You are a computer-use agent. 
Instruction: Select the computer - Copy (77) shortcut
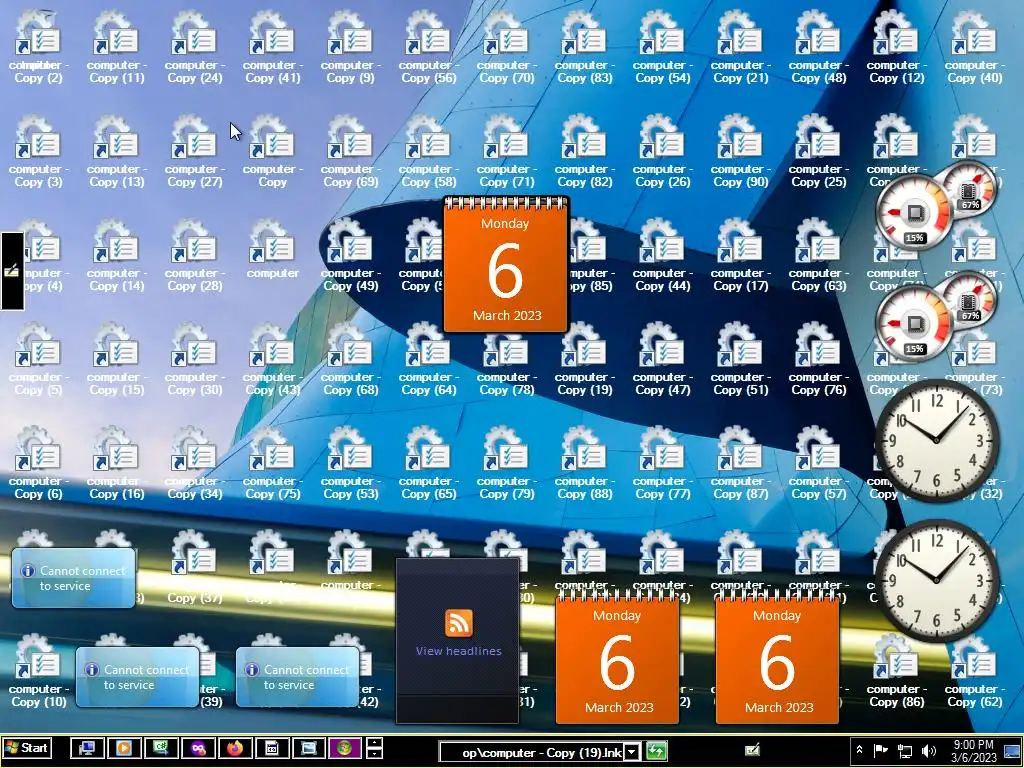[x=663, y=464]
